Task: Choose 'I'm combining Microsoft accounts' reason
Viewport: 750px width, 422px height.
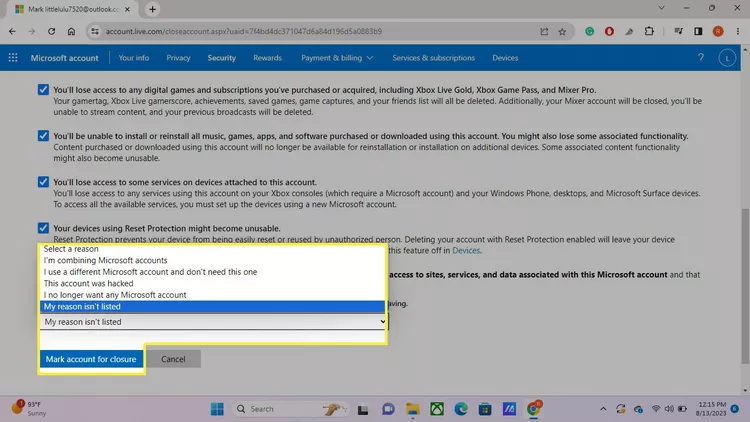Action: tap(212, 260)
